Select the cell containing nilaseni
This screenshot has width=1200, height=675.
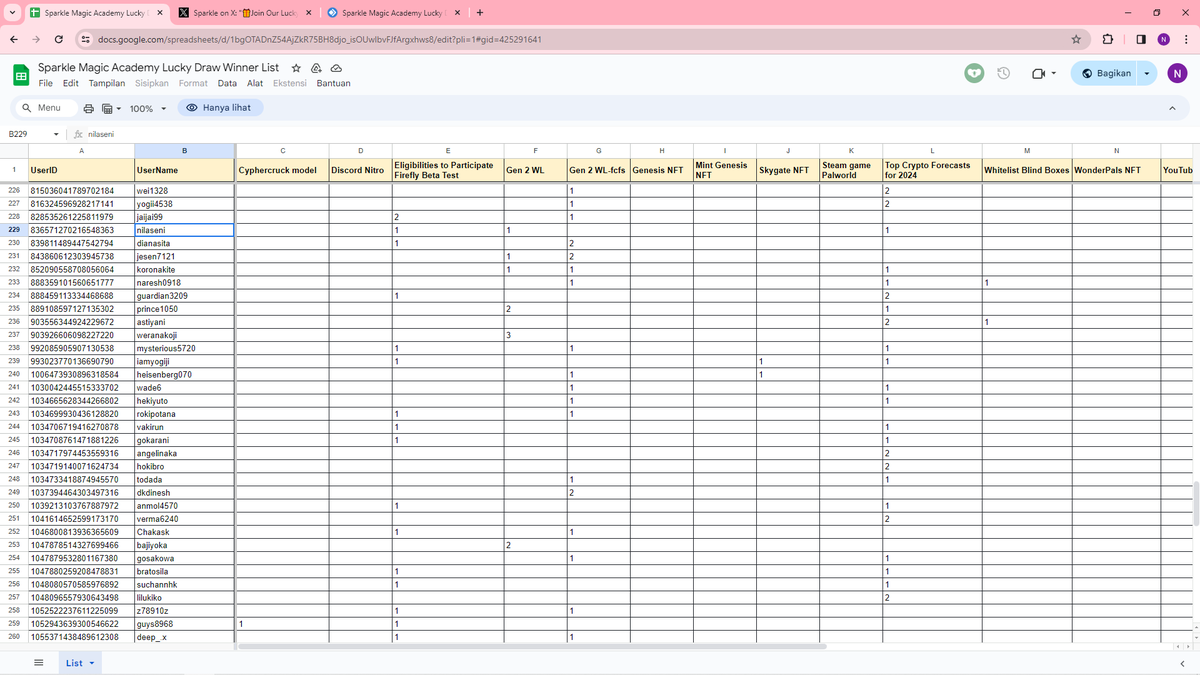pyautogui.click(x=184, y=230)
